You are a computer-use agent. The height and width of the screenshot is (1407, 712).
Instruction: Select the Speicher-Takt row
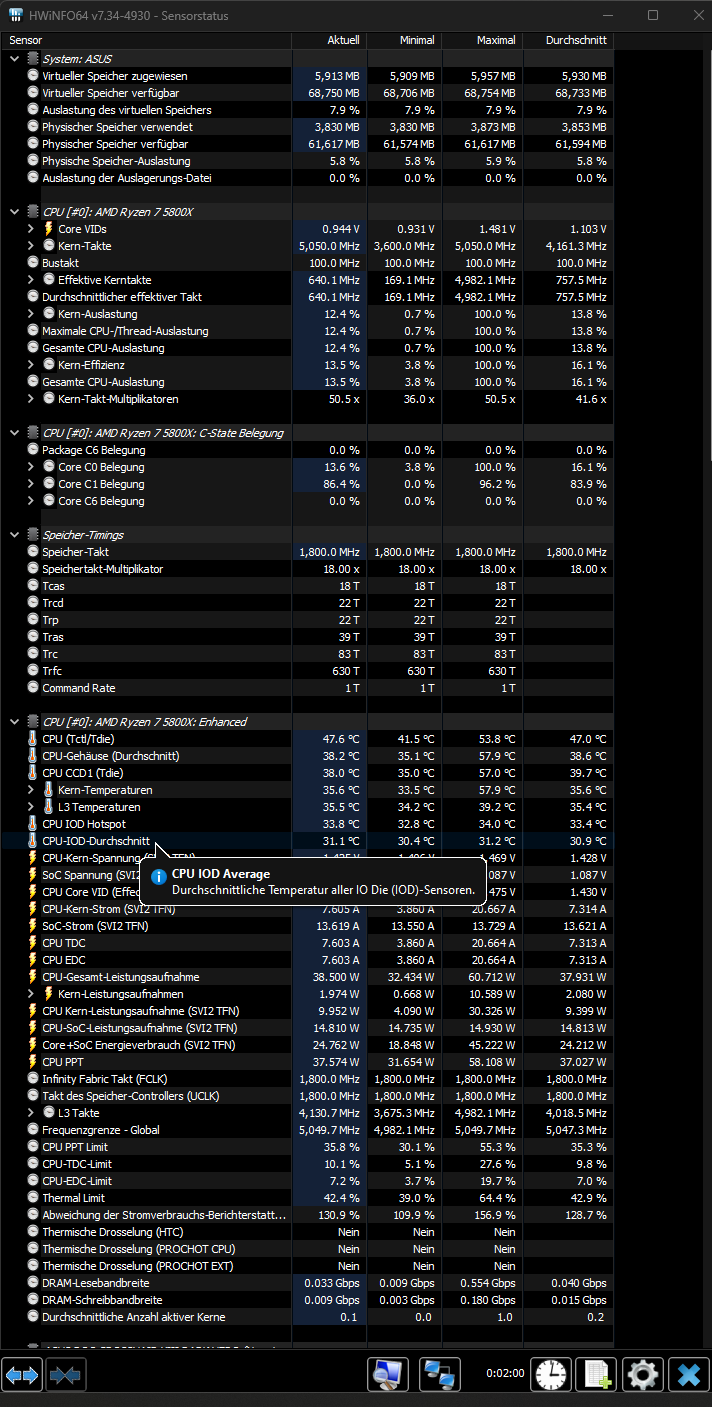(306, 552)
